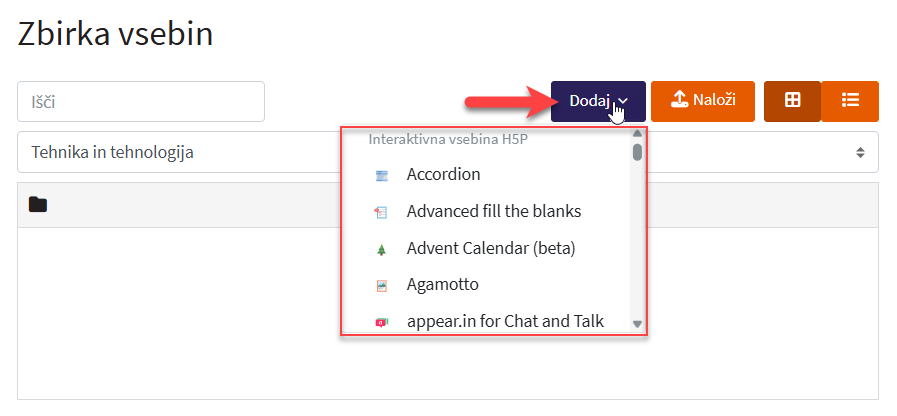The image size is (897, 416).
Task: Select Accordion text in the list
Action: pos(443,174)
